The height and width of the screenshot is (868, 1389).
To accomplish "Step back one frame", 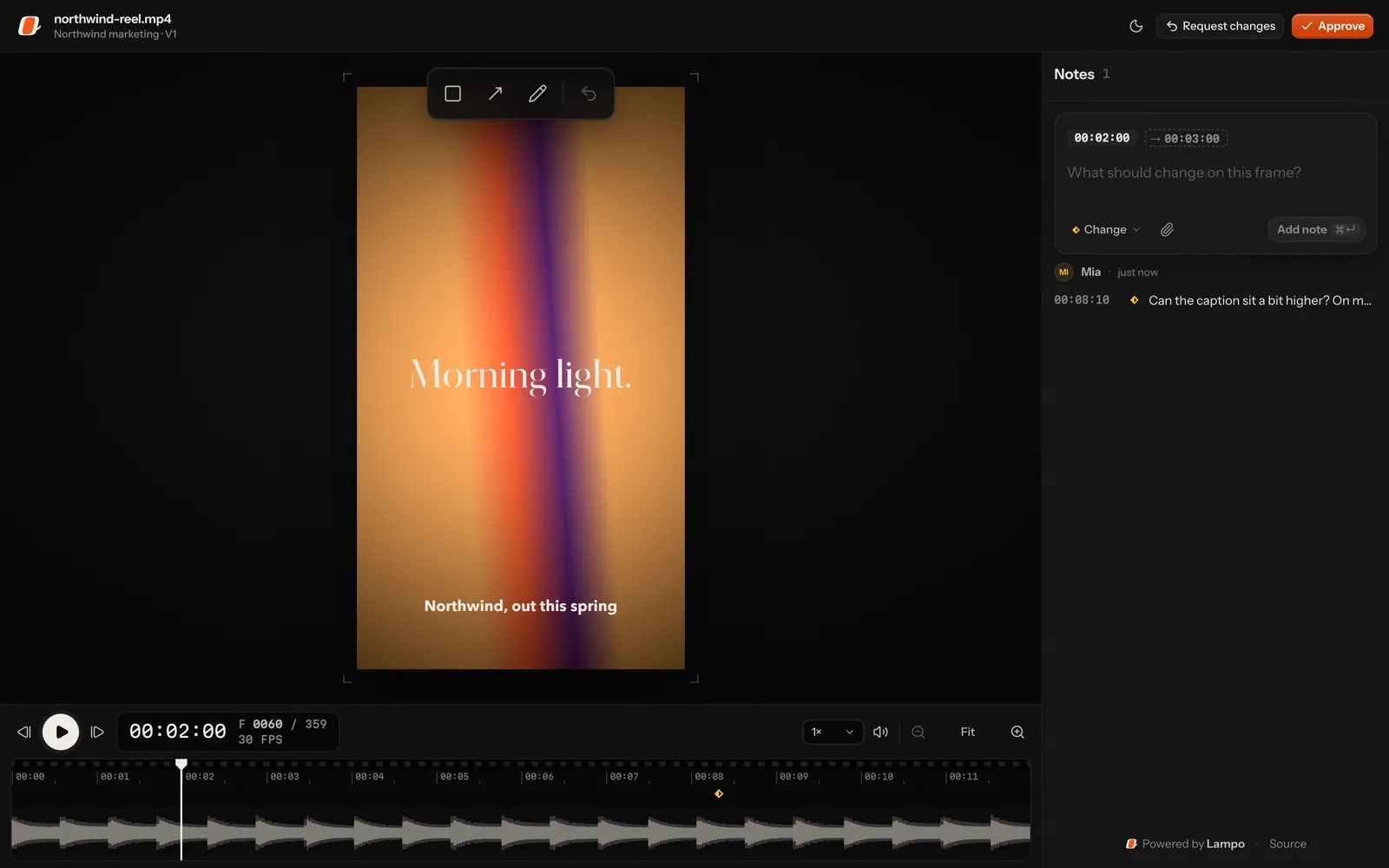I will coord(24,732).
